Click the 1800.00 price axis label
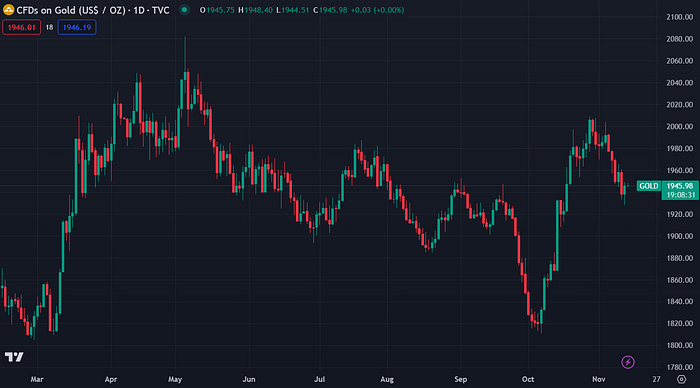This screenshot has width=700, height=388. tap(679, 345)
